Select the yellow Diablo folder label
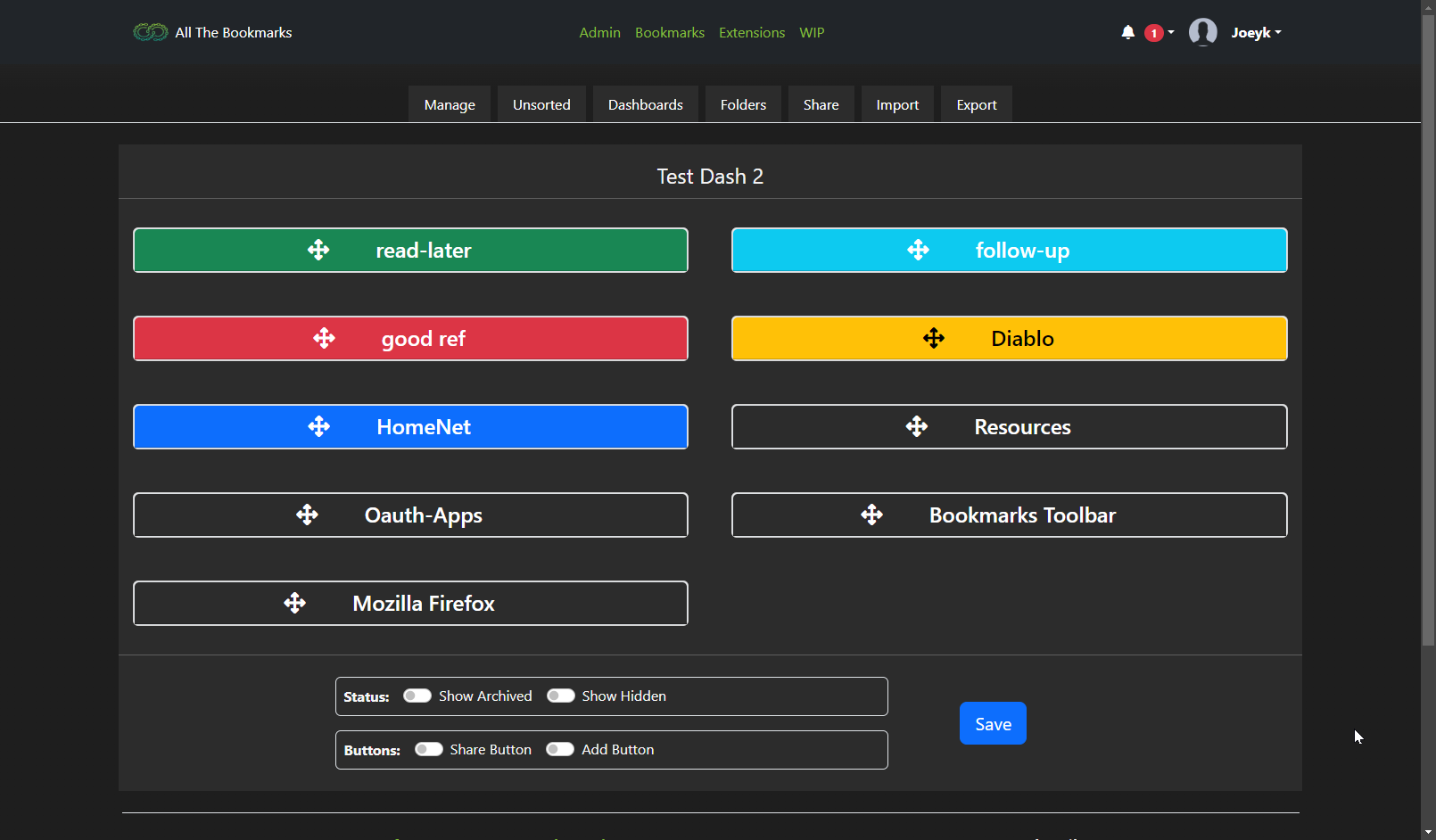1436x840 pixels. point(1022,339)
